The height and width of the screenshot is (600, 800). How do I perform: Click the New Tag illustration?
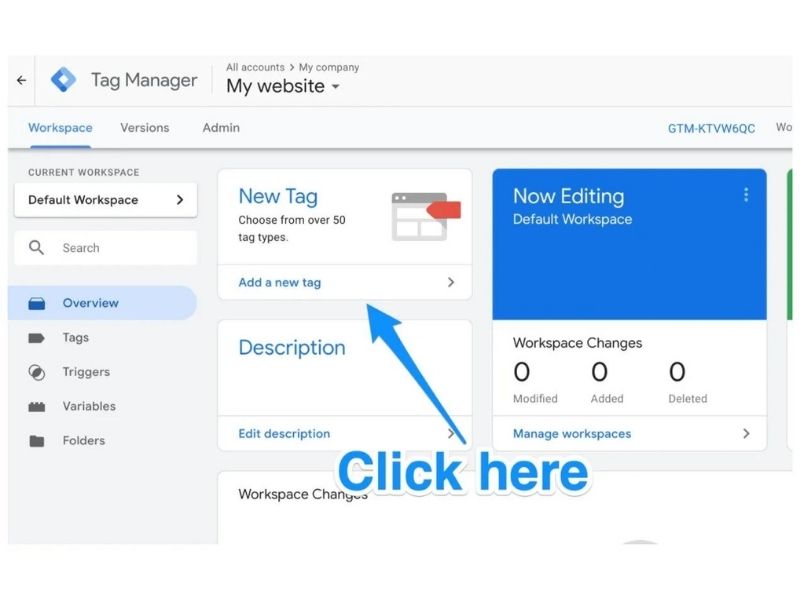pyautogui.click(x=426, y=216)
